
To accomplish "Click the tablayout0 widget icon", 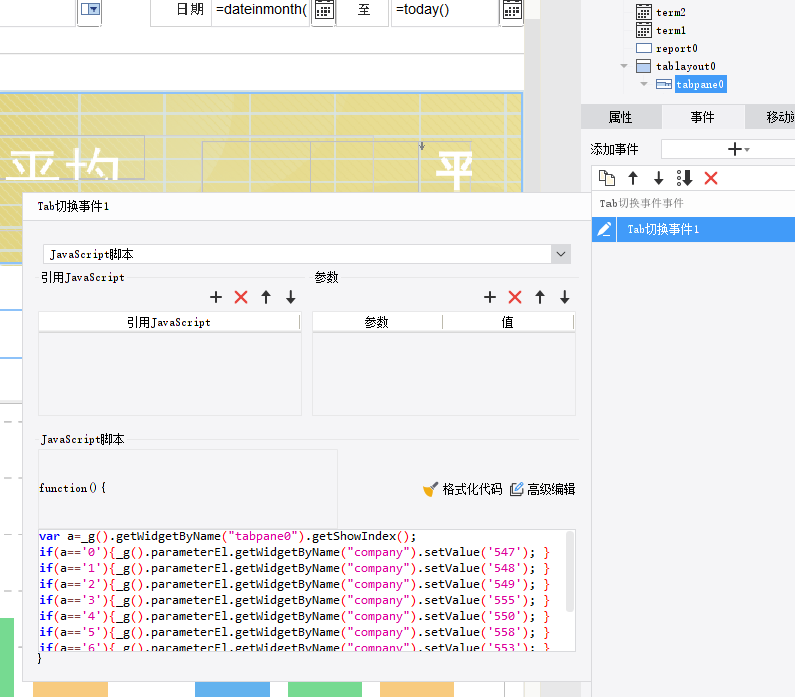I will [x=643, y=66].
